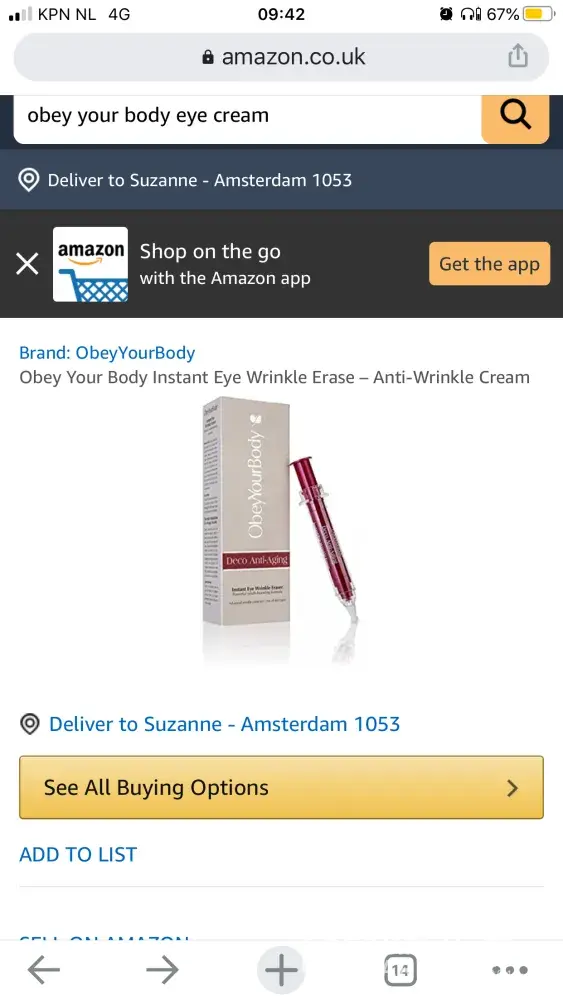563x1000 pixels.
Task: Tap the eye cream product image
Action: pyautogui.click(x=281, y=529)
